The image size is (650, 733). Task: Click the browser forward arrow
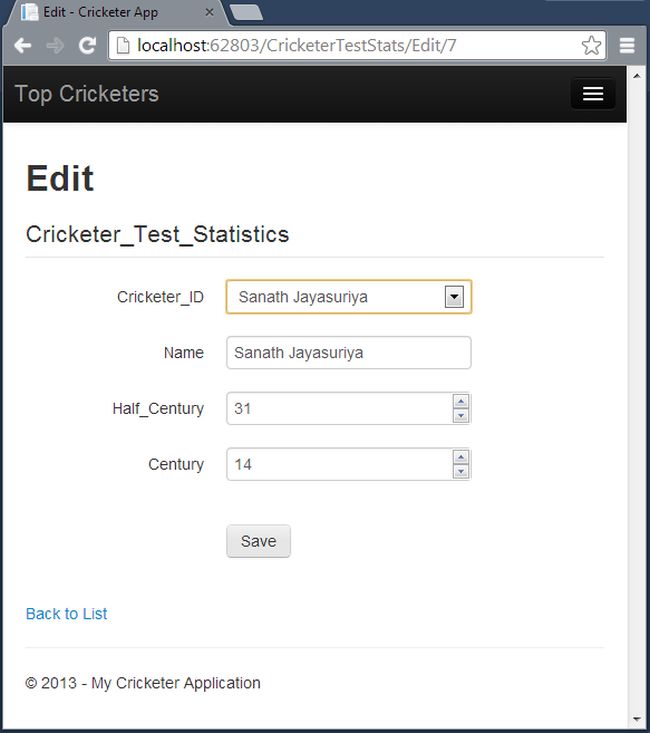point(54,46)
